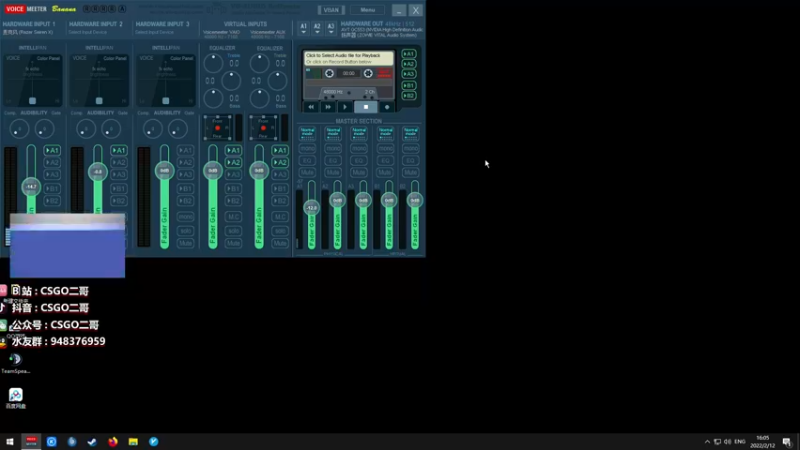The image size is (800, 450).
Task: Open Steam from the taskbar
Action: (x=92, y=442)
